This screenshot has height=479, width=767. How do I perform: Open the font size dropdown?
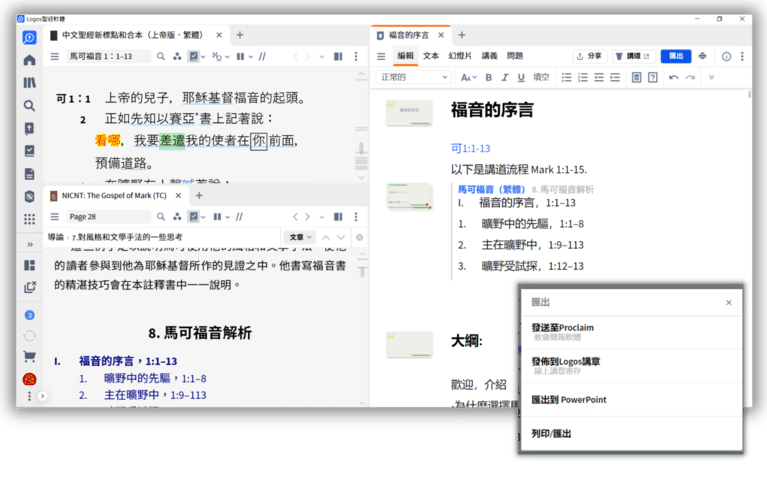click(468, 77)
